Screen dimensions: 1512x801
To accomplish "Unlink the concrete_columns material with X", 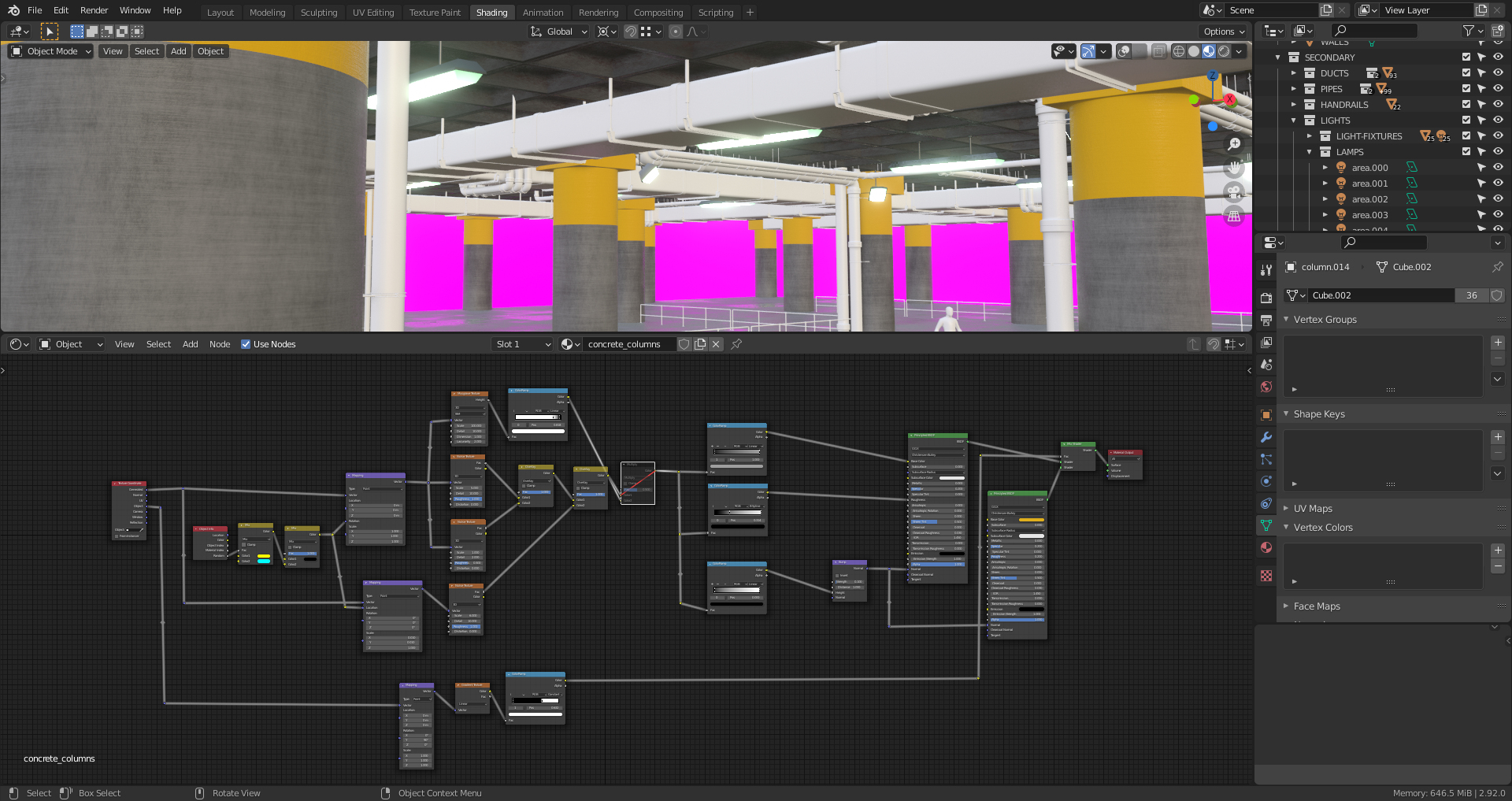I will pyautogui.click(x=716, y=344).
